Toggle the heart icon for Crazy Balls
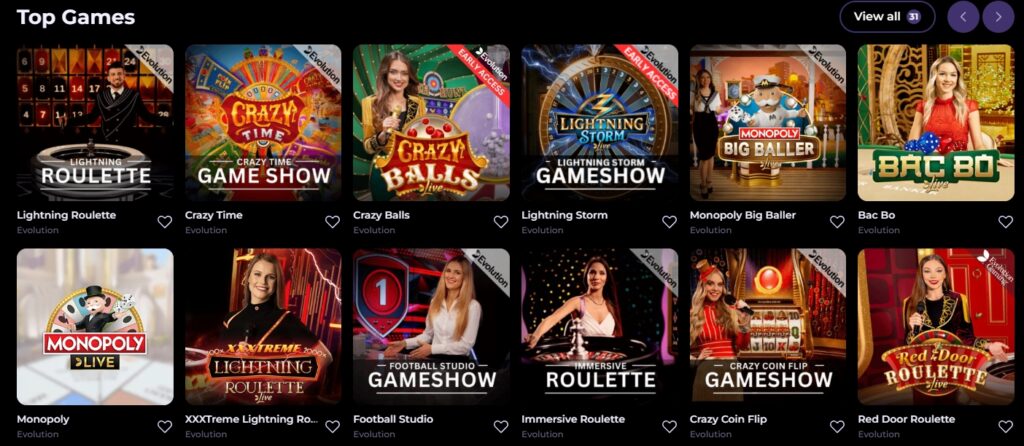This screenshot has height=446, width=1024. (501, 222)
